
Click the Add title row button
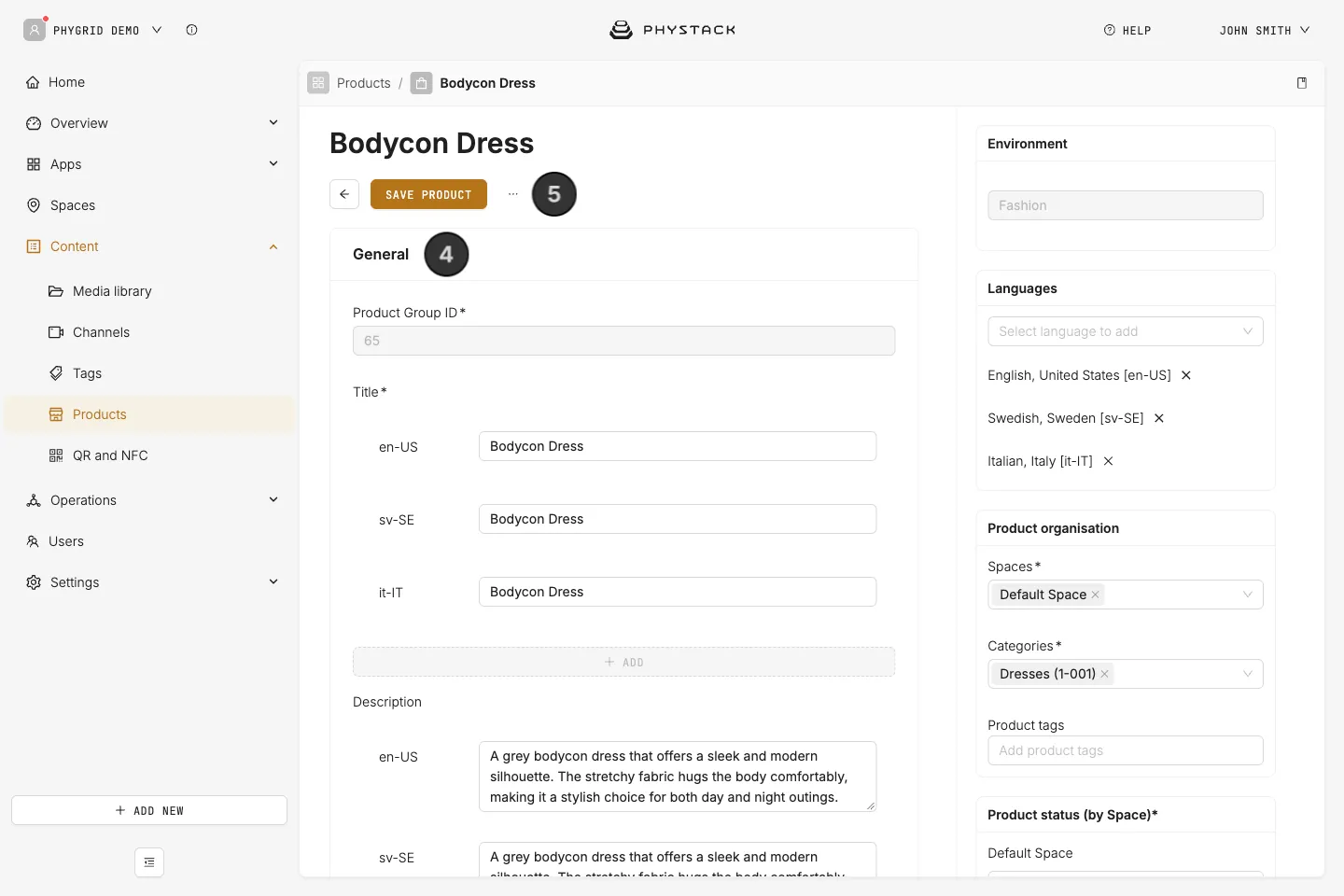point(623,662)
